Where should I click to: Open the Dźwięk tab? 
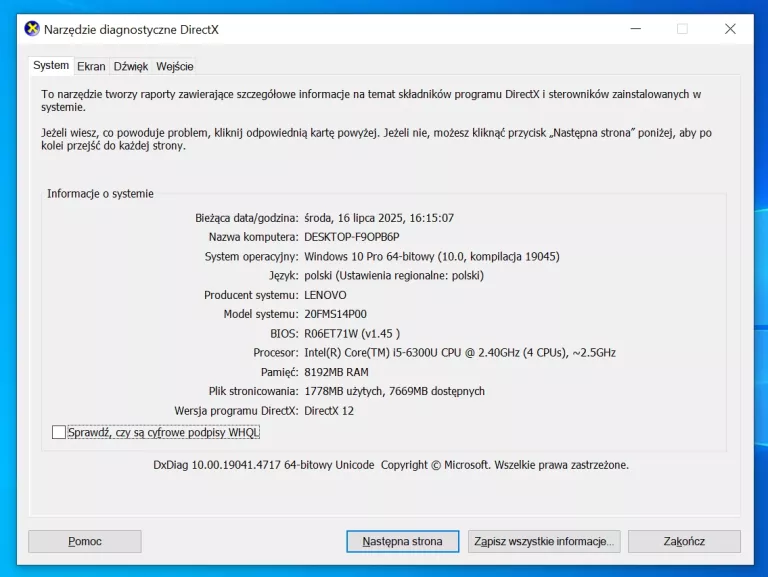[131, 67]
